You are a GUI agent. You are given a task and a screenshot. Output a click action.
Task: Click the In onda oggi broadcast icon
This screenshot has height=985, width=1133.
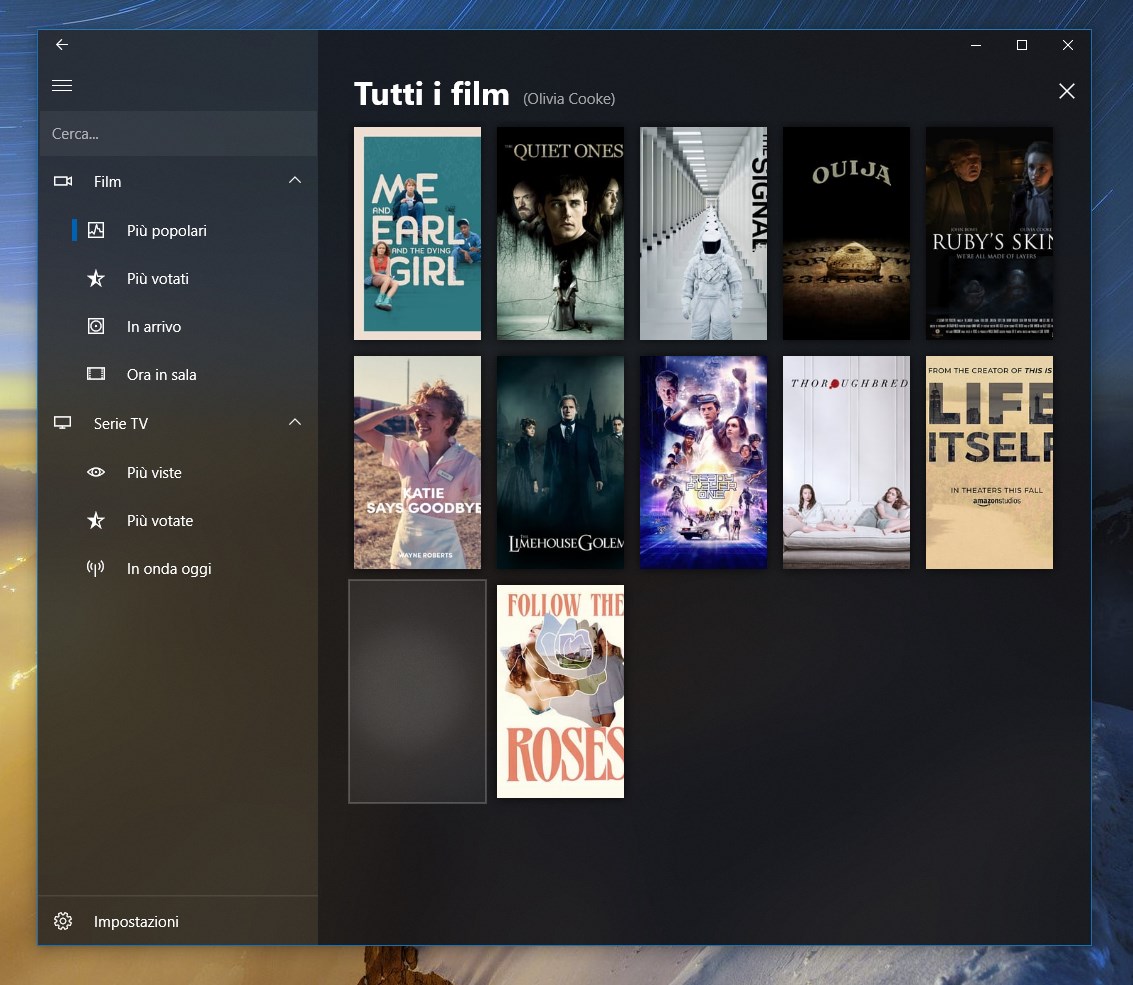click(x=96, y=569)
